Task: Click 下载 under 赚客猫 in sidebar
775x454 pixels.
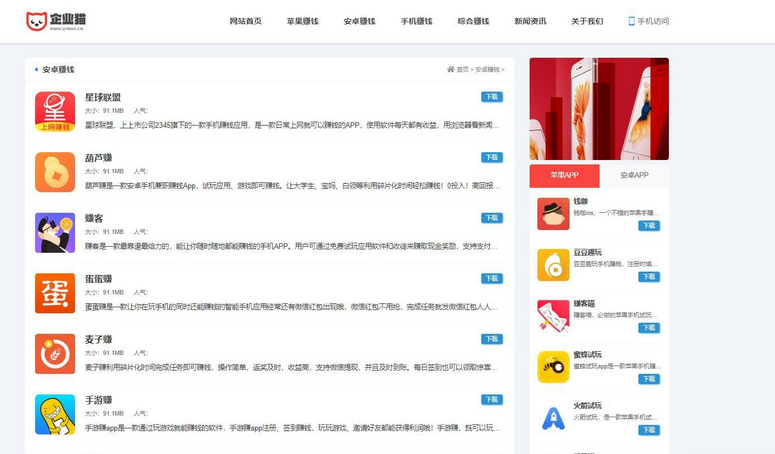Action: coord(649,328)
